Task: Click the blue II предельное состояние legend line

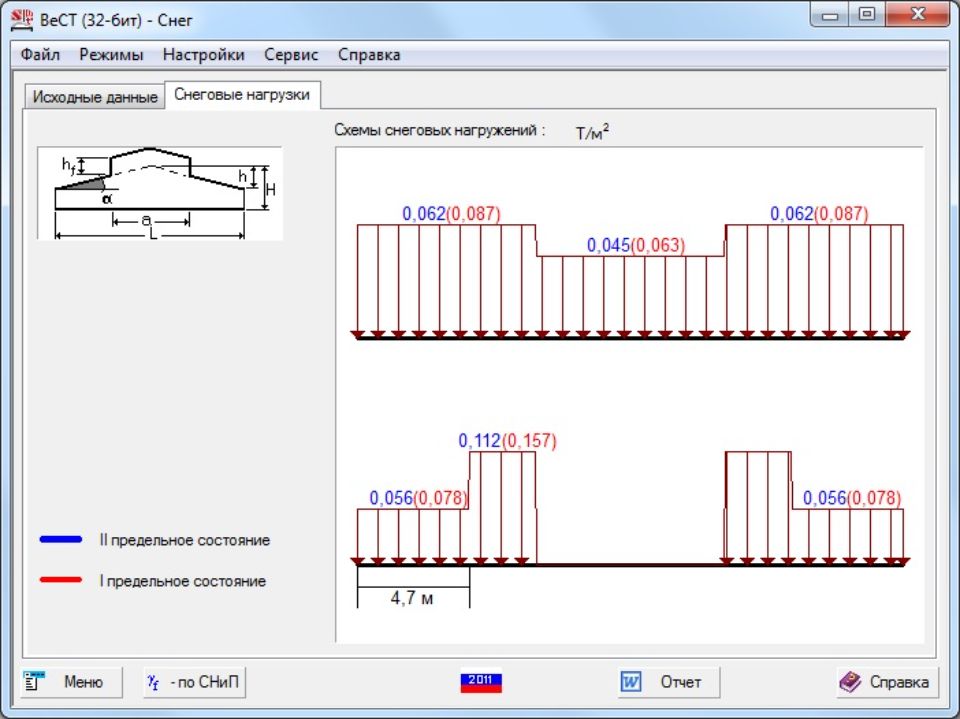Action: 62,540
